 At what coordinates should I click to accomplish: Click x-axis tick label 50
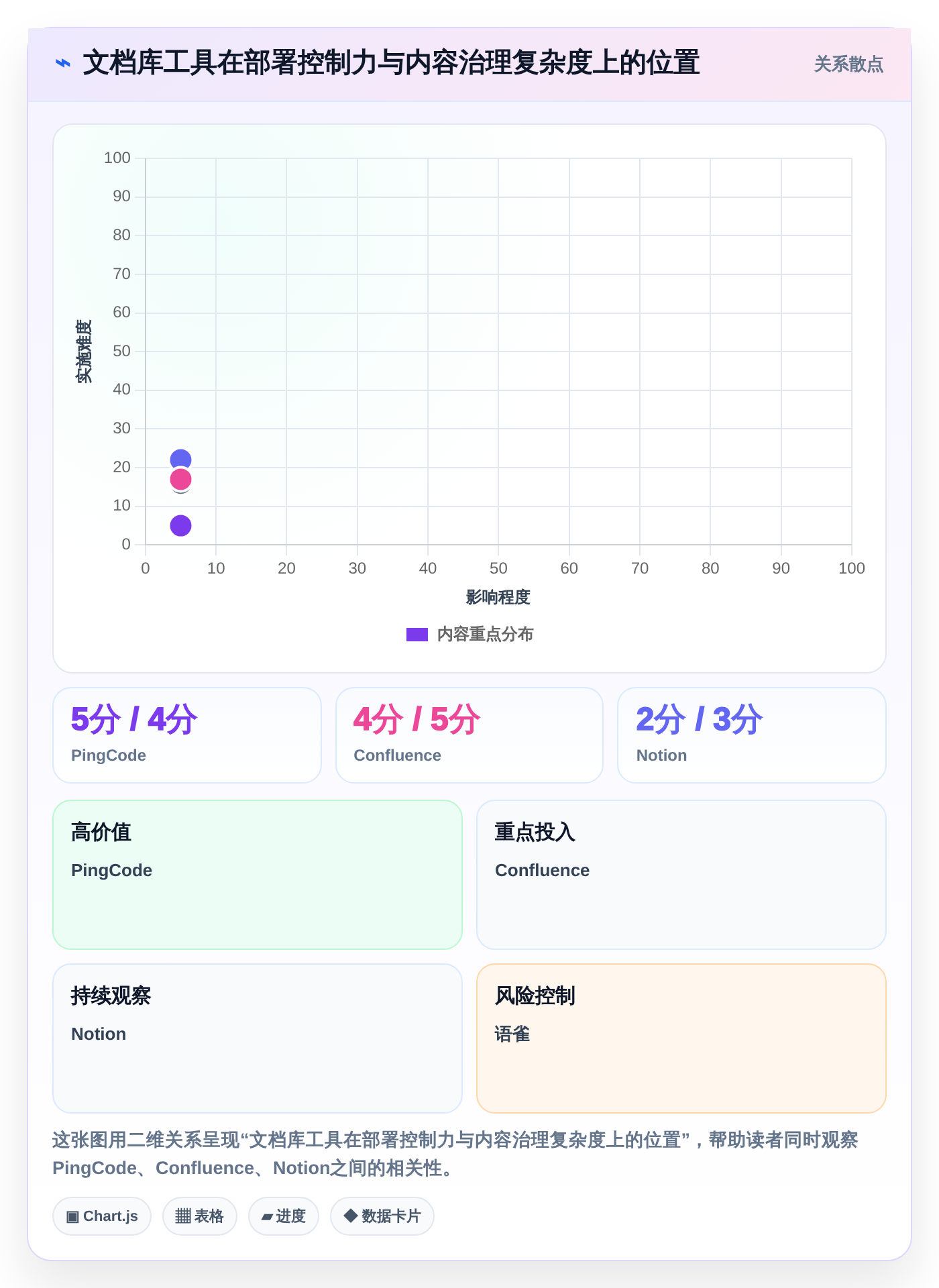[x=498, y=568]
